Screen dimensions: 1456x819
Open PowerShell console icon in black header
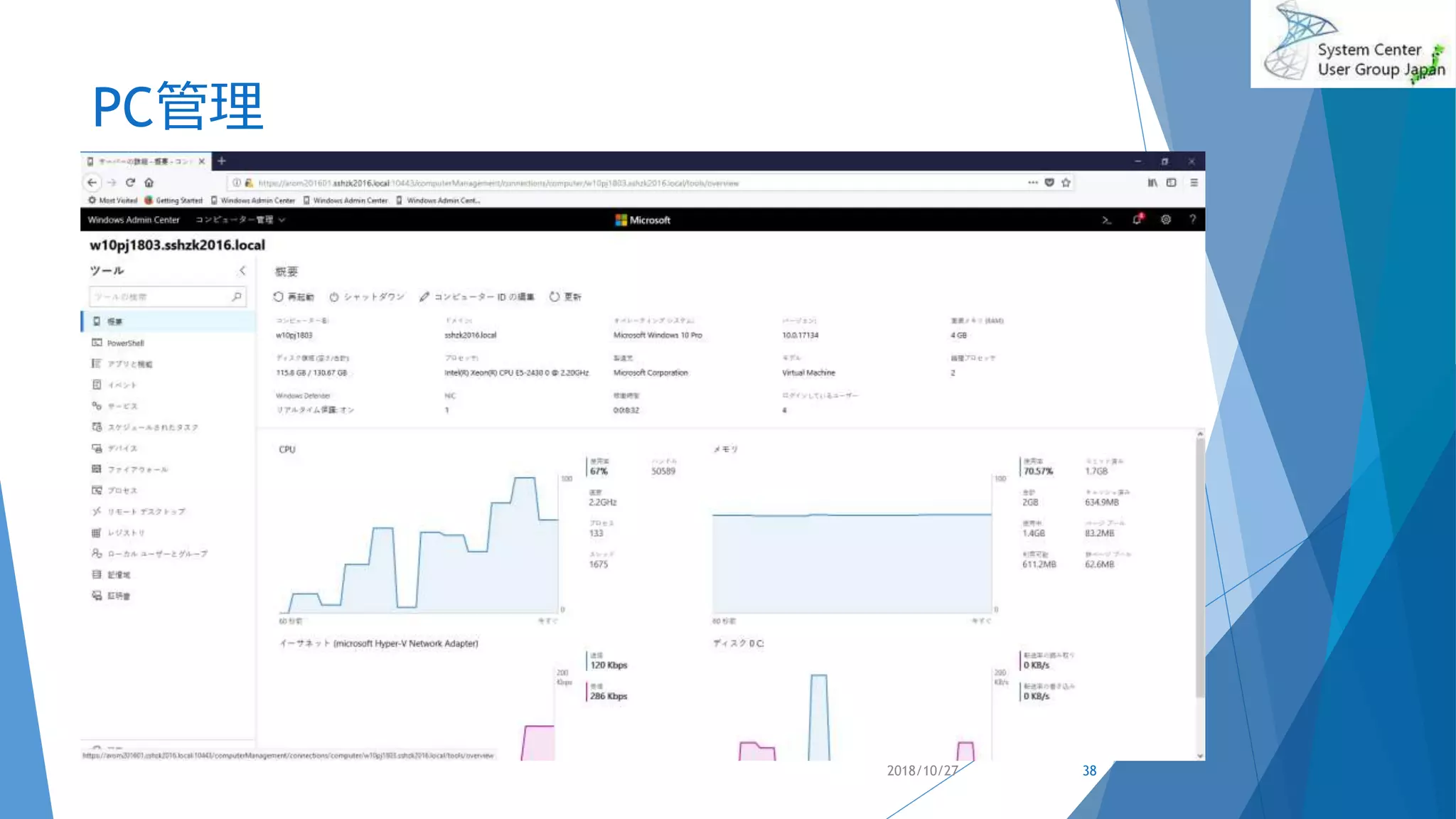point(1107,220)
